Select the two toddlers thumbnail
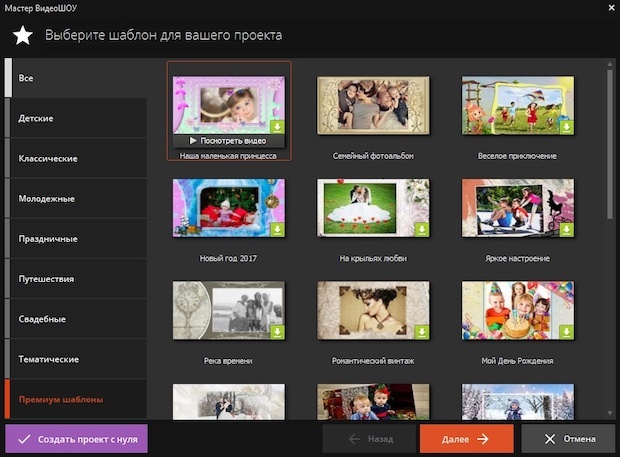 click(373, 402)
